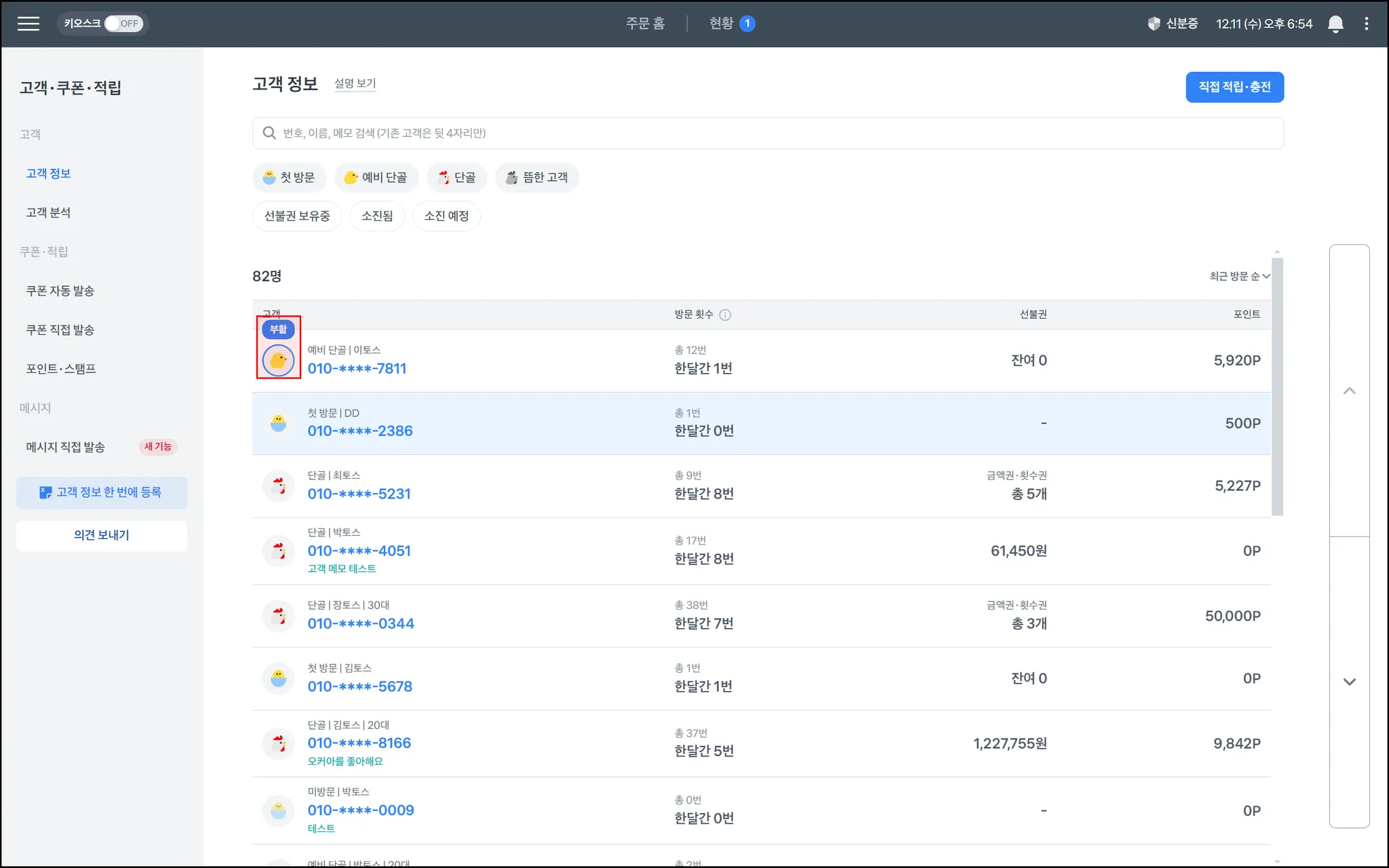Screen dimensions: 1389x868
Task: Enable the 선불권 보유중 filter chip
Action: click(x=297, y=216)
